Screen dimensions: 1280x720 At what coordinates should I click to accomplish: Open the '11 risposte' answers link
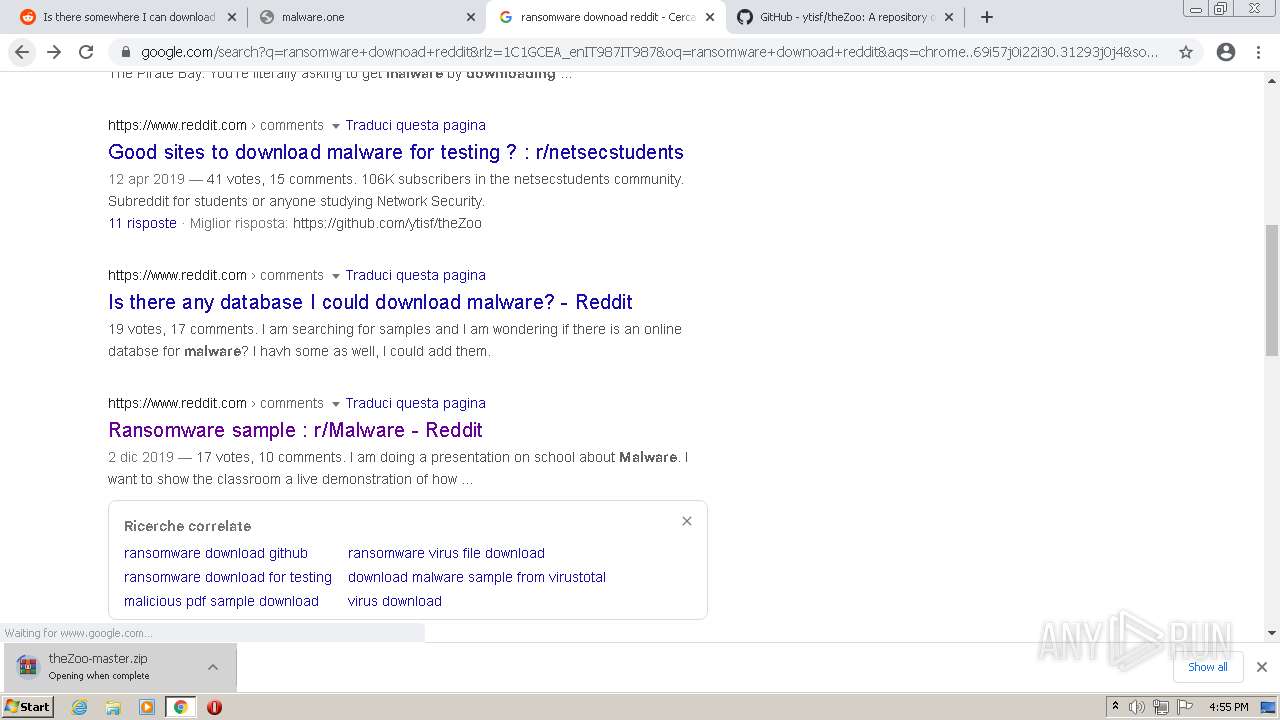tap(142, 223)
